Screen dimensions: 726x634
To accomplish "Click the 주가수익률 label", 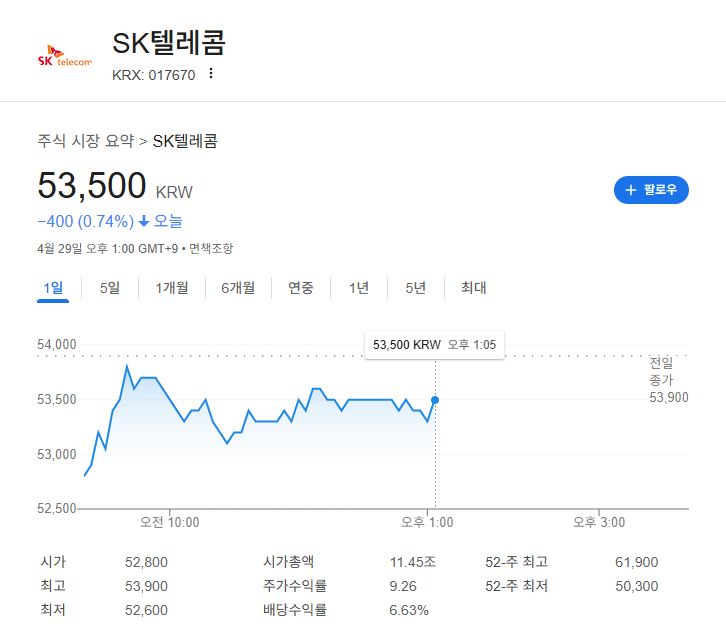I will tap(295, 586).
